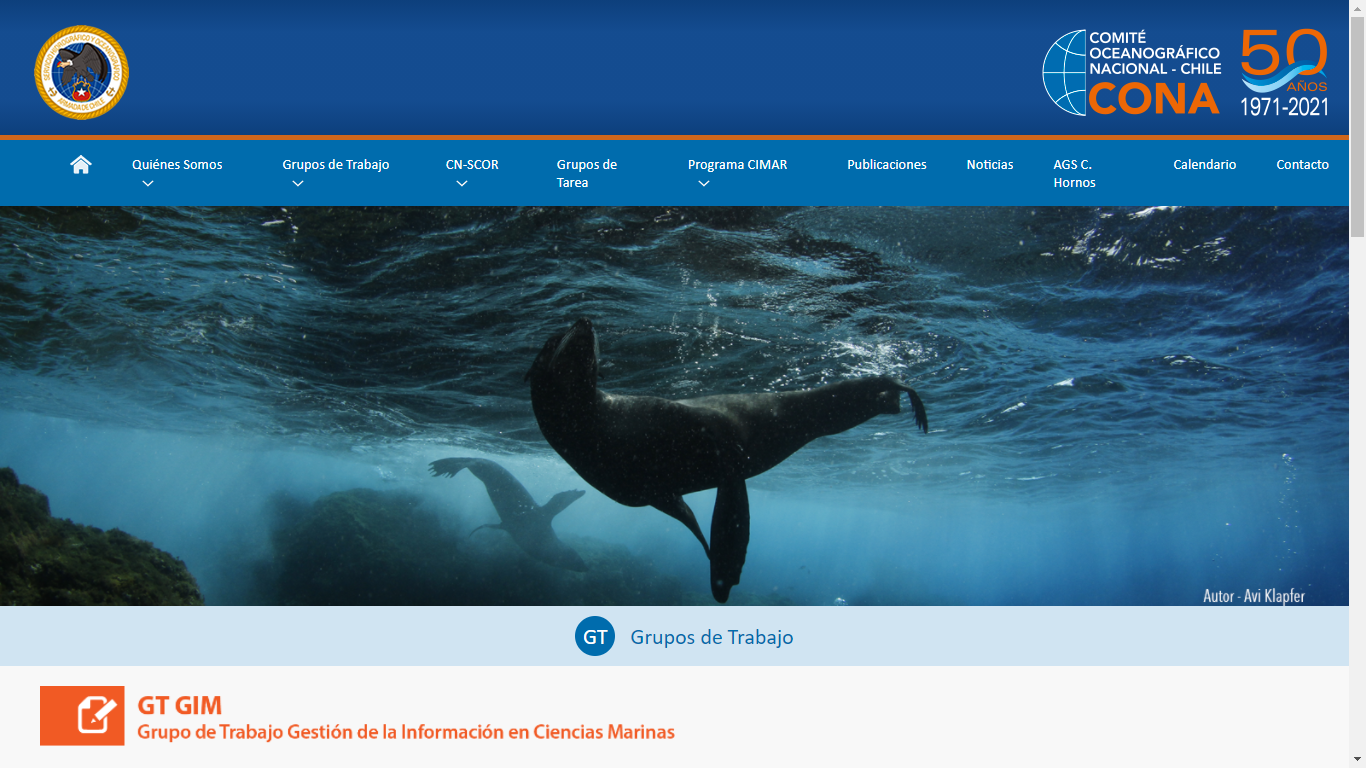Click the scrollbar up arrow
1366x768 pixels.
(1357, 8)
